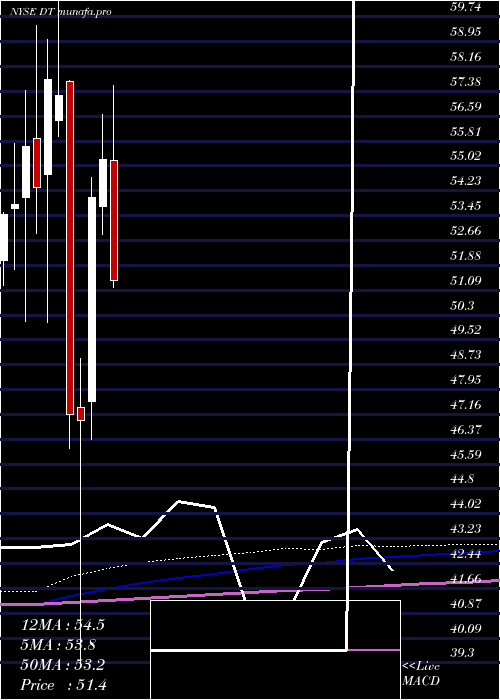Image resolution: width=500 pixels, height=700 pixels.
Task: Click the small red candle near 47.16
Action: coord(81,414)
